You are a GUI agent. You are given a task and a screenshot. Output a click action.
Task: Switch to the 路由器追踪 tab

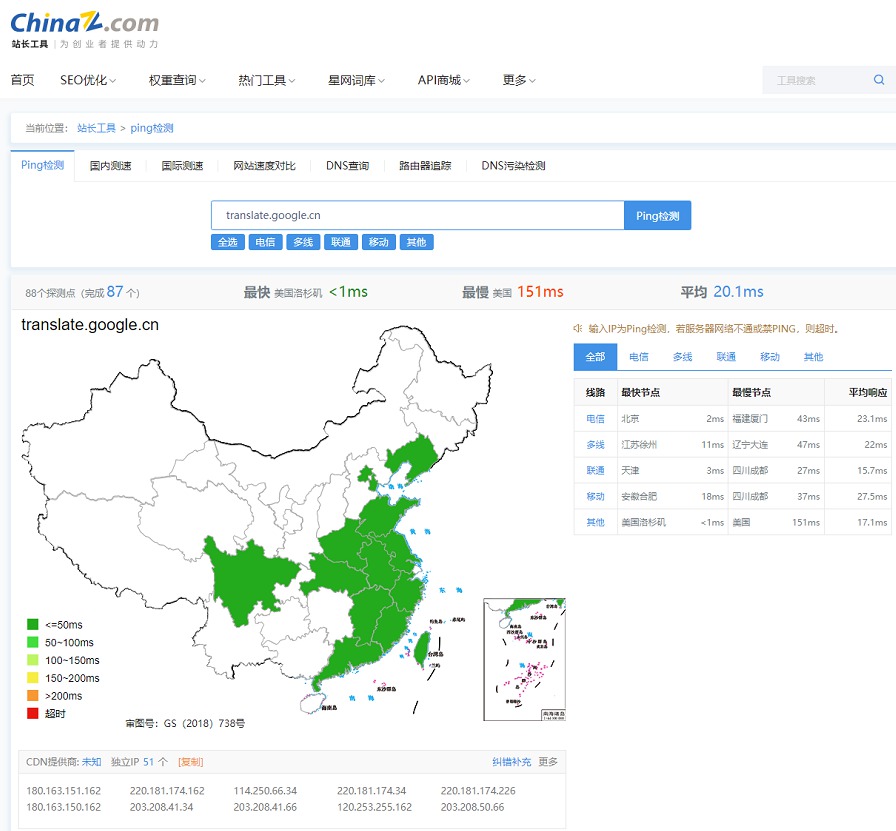pyautogui.click(x=425, y=166)
